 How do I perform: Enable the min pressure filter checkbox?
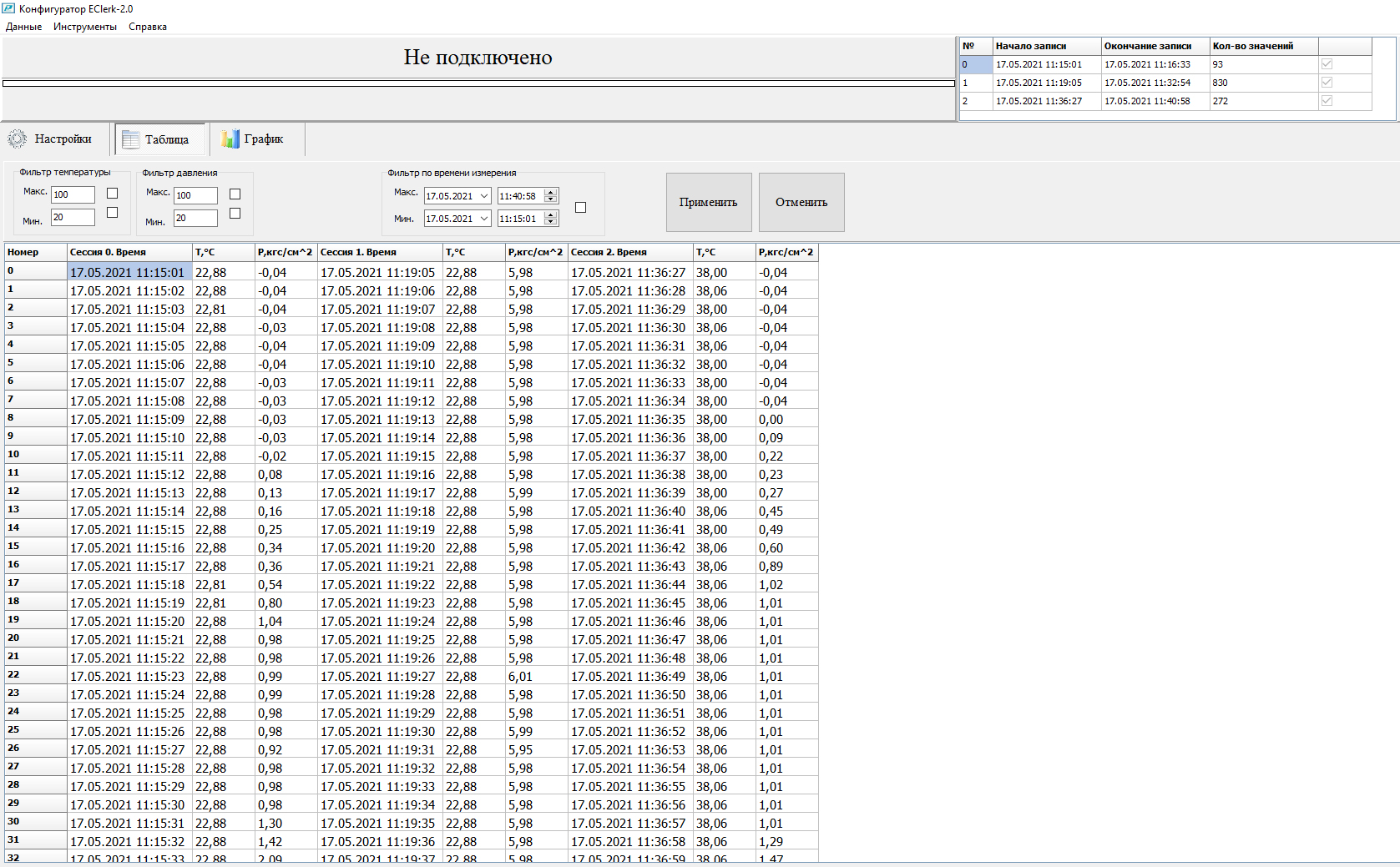(x=235, y=214)
